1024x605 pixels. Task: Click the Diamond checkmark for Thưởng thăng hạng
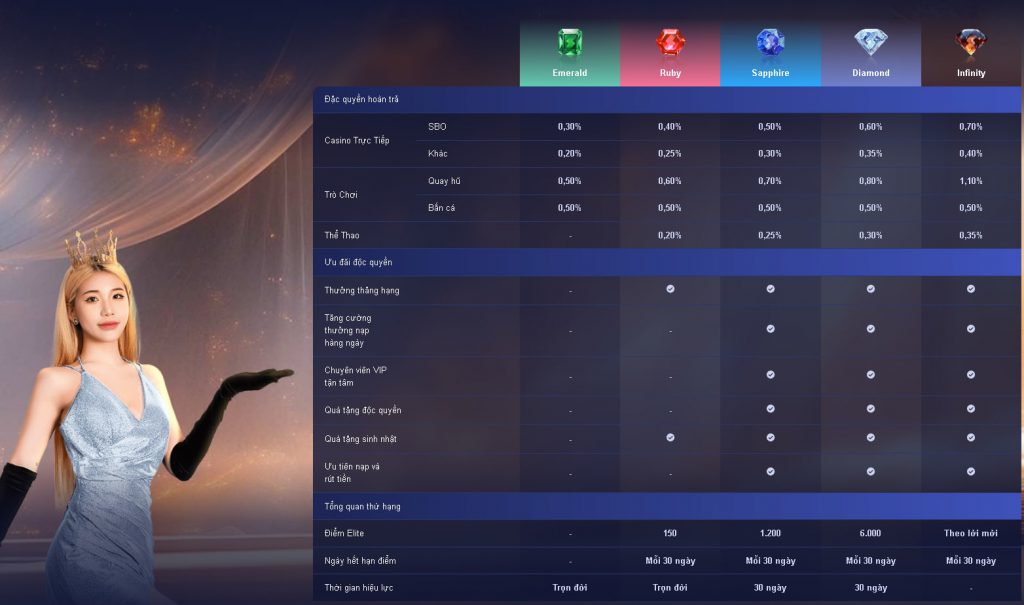tap(870, 289)
